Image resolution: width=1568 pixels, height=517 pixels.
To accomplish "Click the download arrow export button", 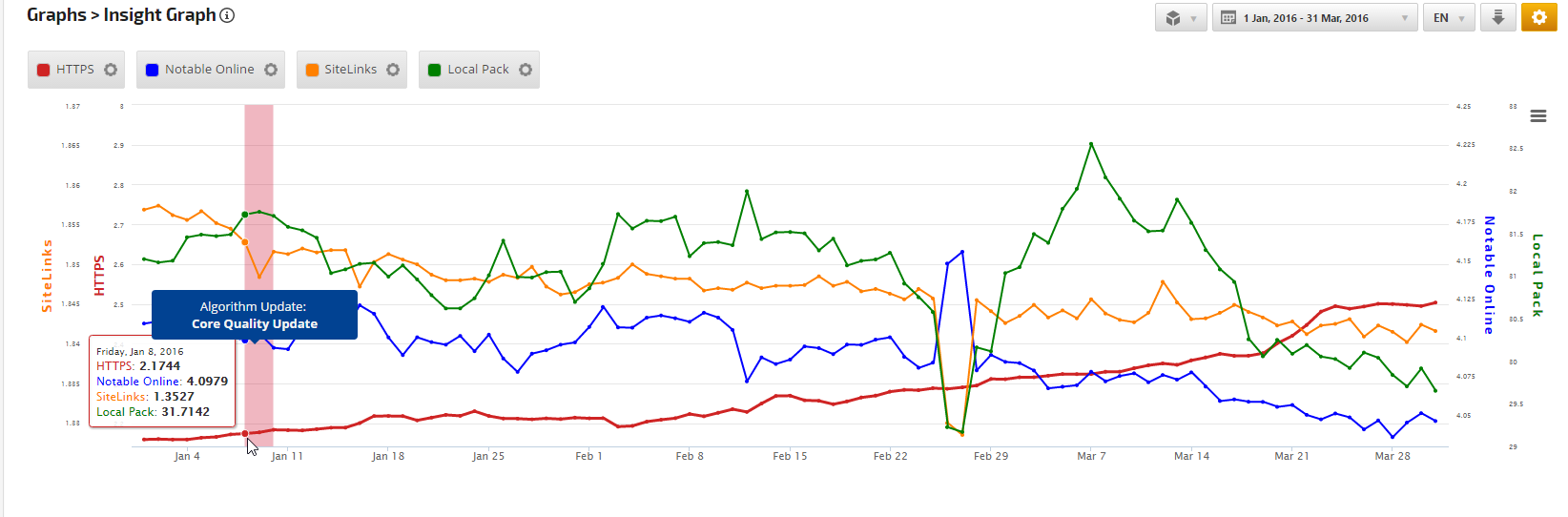I will (x=1498, y=18).
